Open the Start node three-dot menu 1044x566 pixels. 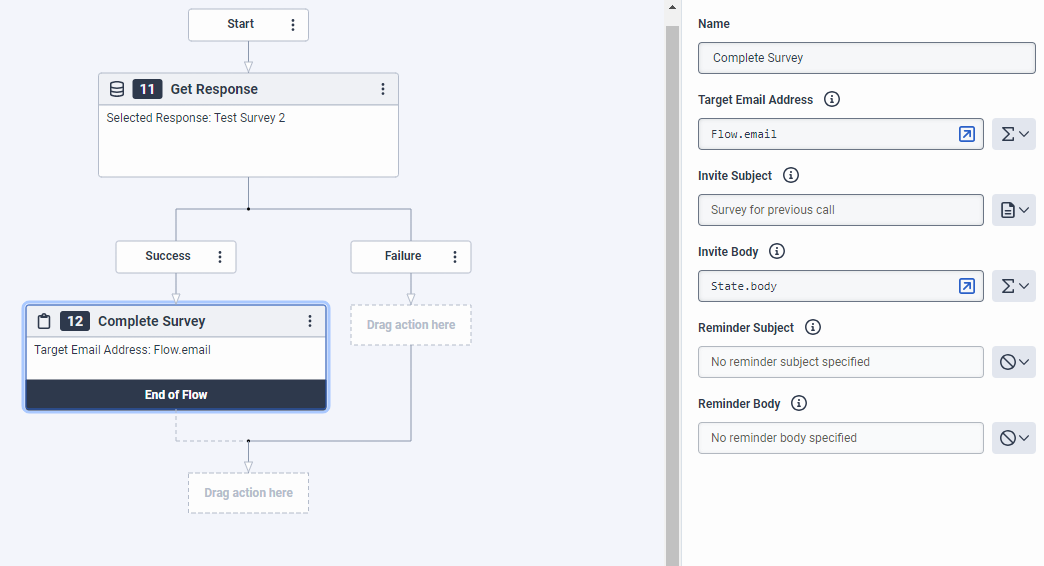click(x=293, y=25)
